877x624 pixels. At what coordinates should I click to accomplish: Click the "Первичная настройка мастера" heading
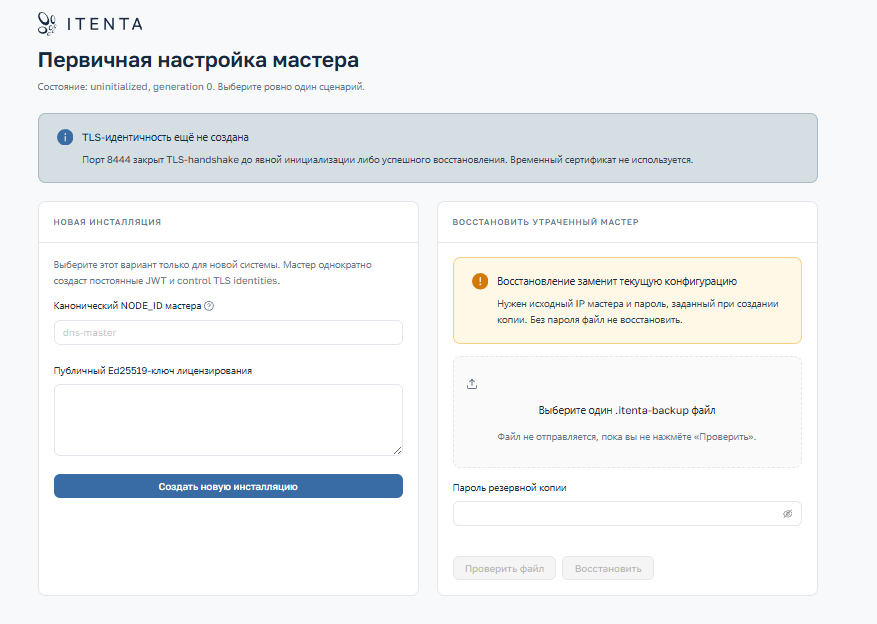click(198, 60)
